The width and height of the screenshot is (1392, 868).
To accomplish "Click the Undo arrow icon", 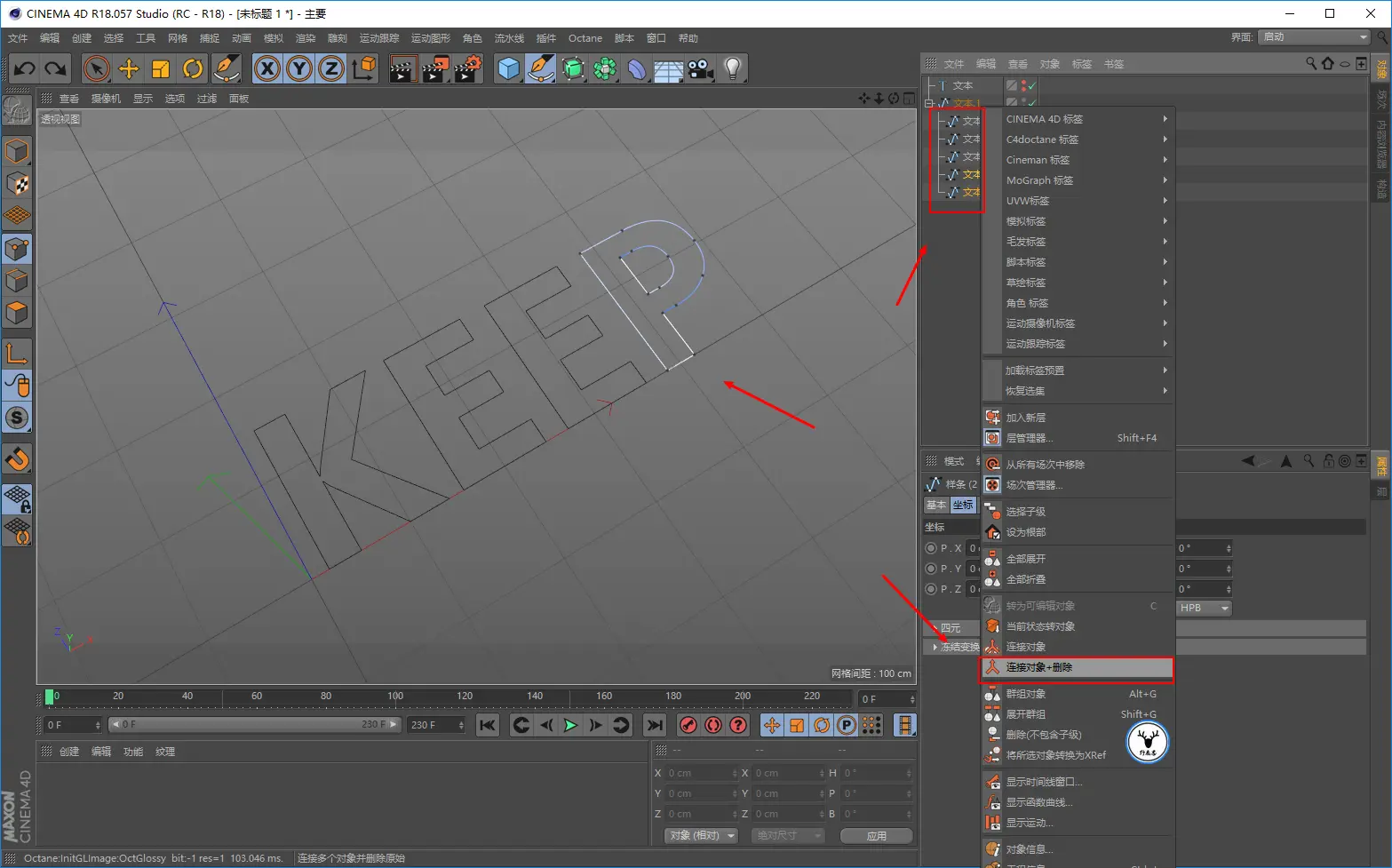I will tap(25, 68).
